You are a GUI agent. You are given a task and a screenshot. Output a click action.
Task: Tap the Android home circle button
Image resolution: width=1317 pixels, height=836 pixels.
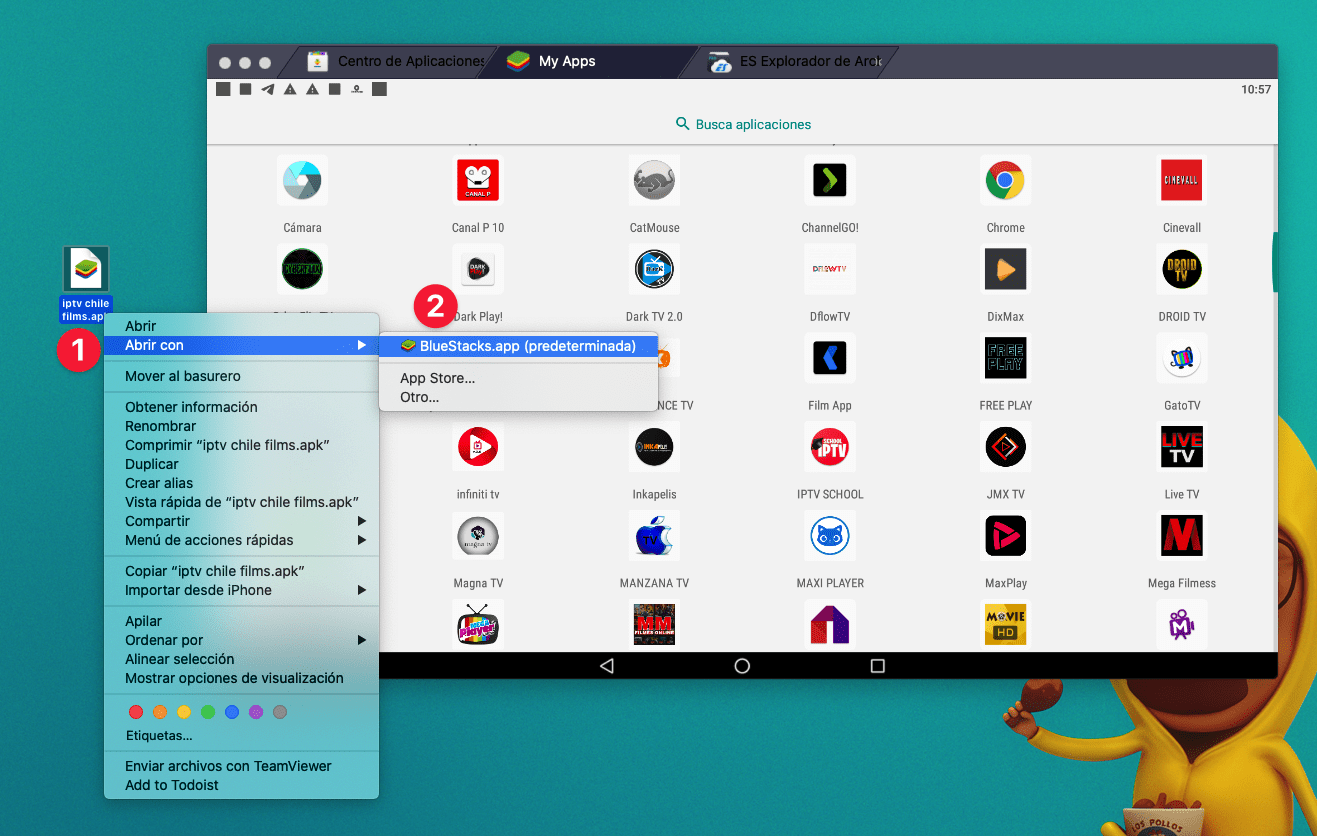coord(742,666)
